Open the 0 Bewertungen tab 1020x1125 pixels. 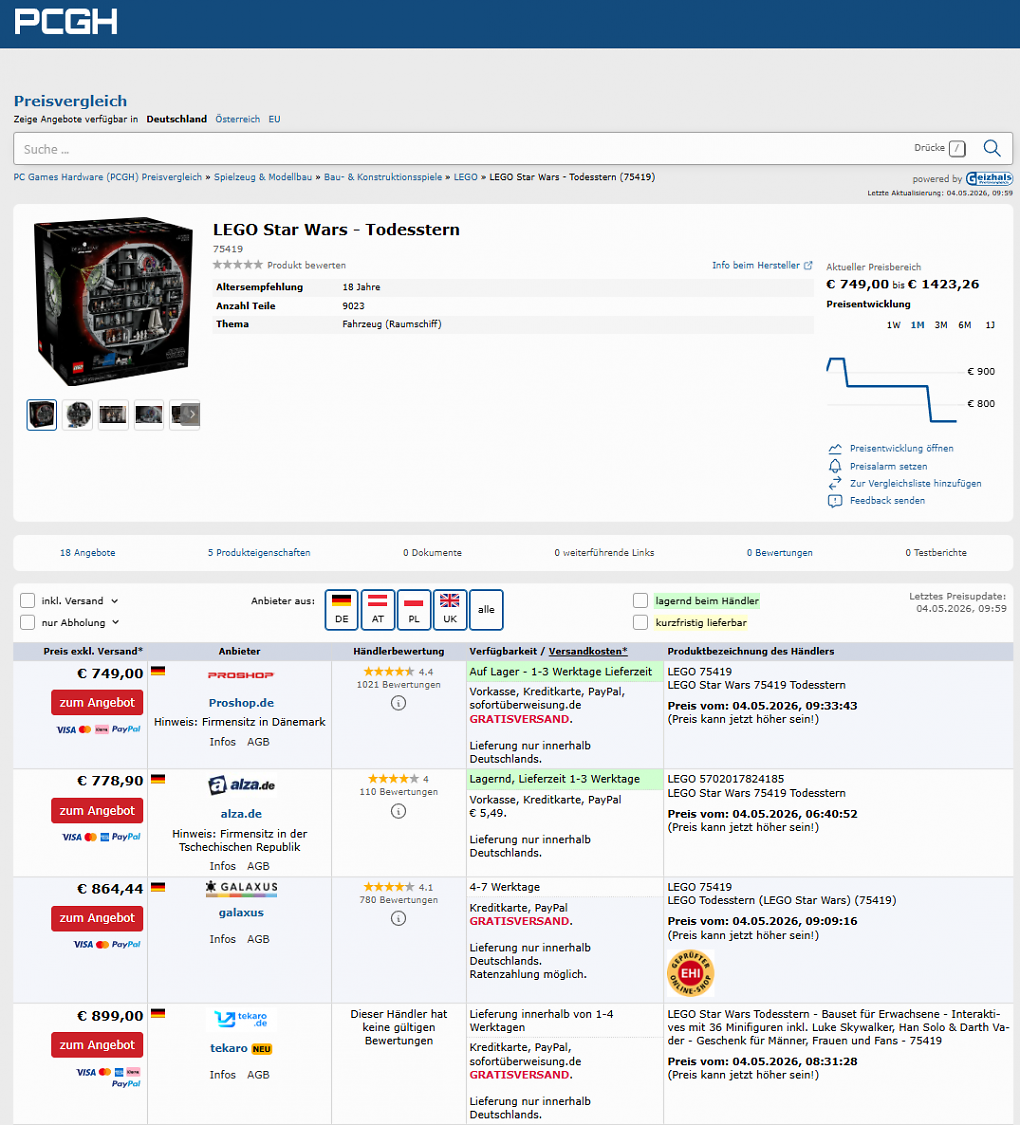click(x=779, y=552)
